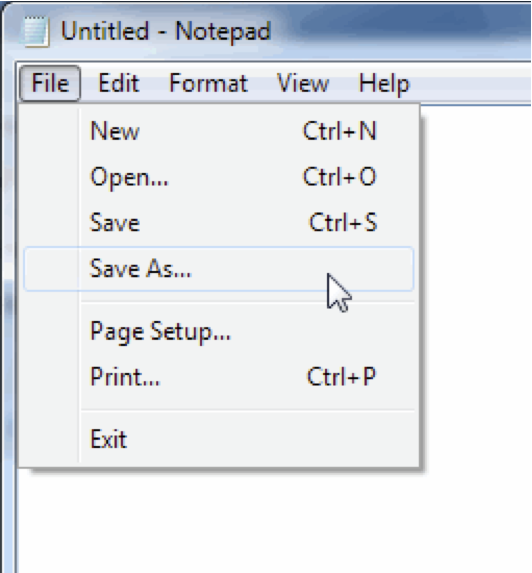Close the open File menu

coord(50,83)
